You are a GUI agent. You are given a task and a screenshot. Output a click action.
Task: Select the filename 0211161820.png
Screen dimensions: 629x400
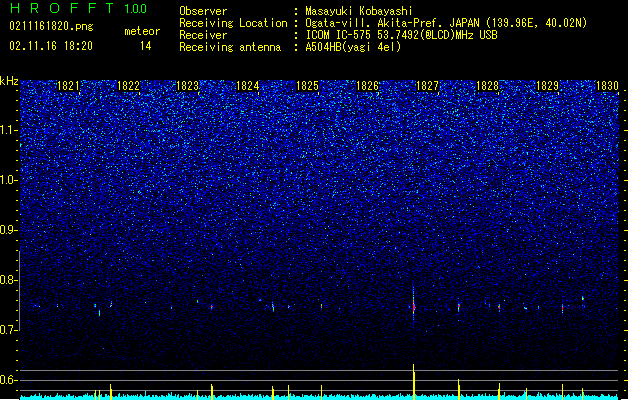click(51, 26)
